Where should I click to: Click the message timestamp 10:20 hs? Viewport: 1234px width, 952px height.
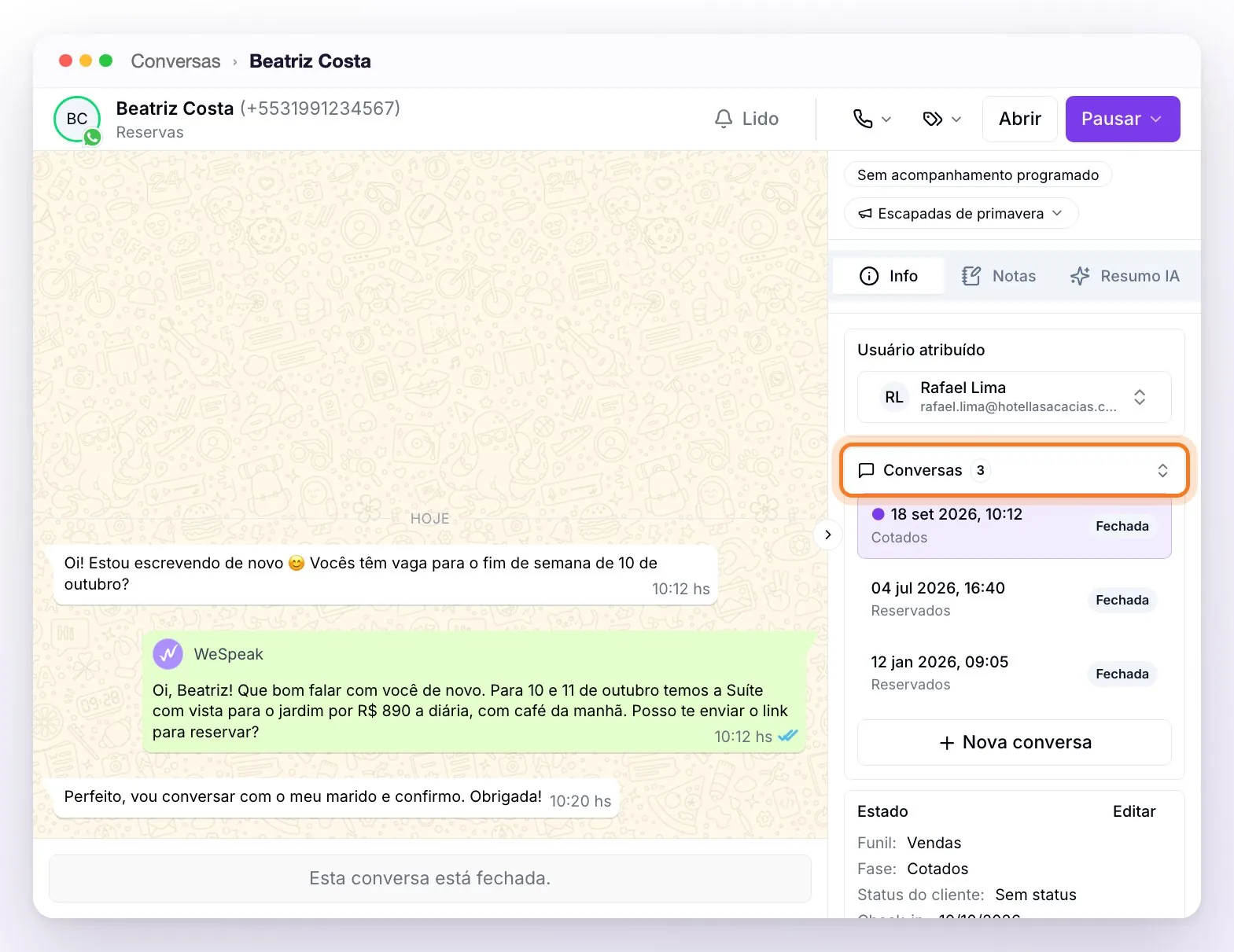[x=580, y=801]
